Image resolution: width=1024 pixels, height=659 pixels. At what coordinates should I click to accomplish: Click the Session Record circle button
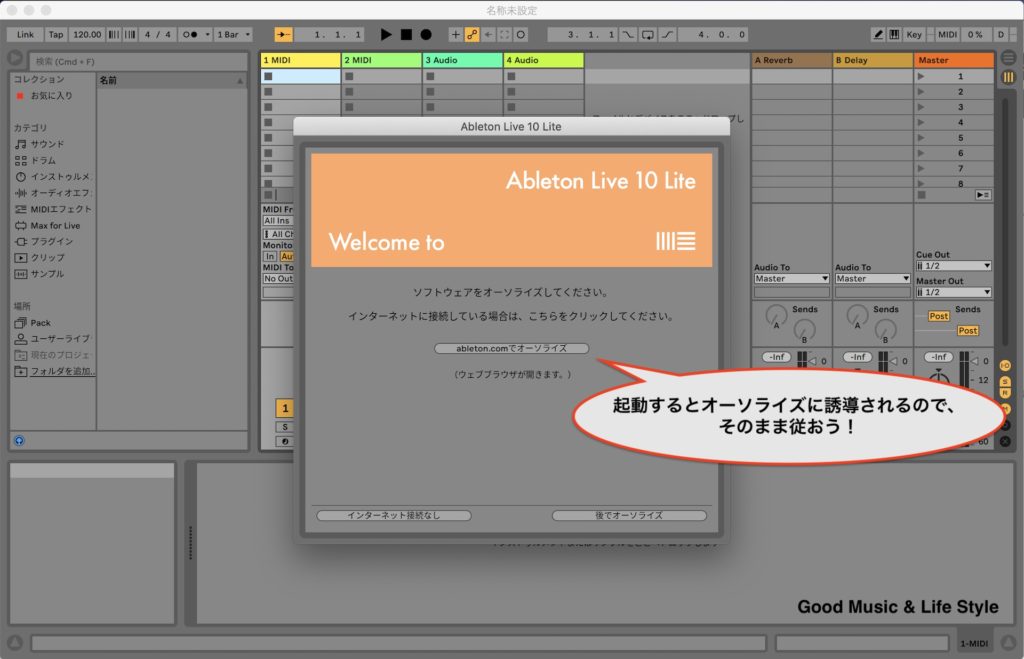(521, 35)
